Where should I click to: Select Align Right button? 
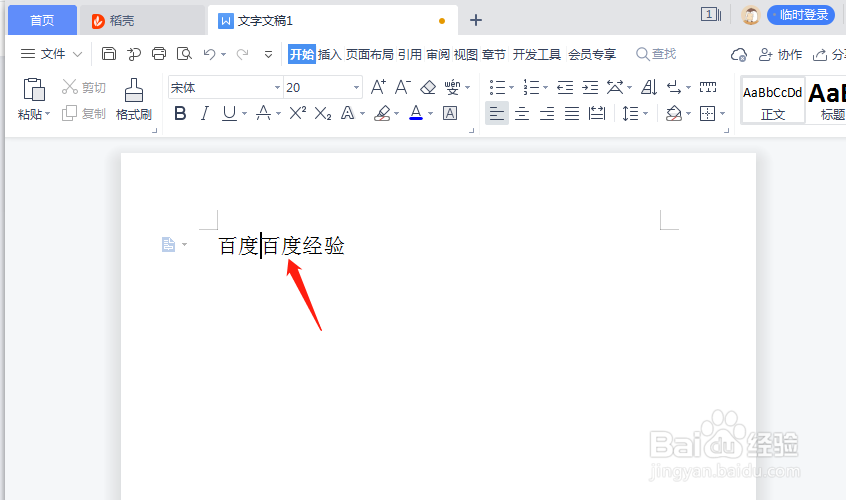click(547, 113)
